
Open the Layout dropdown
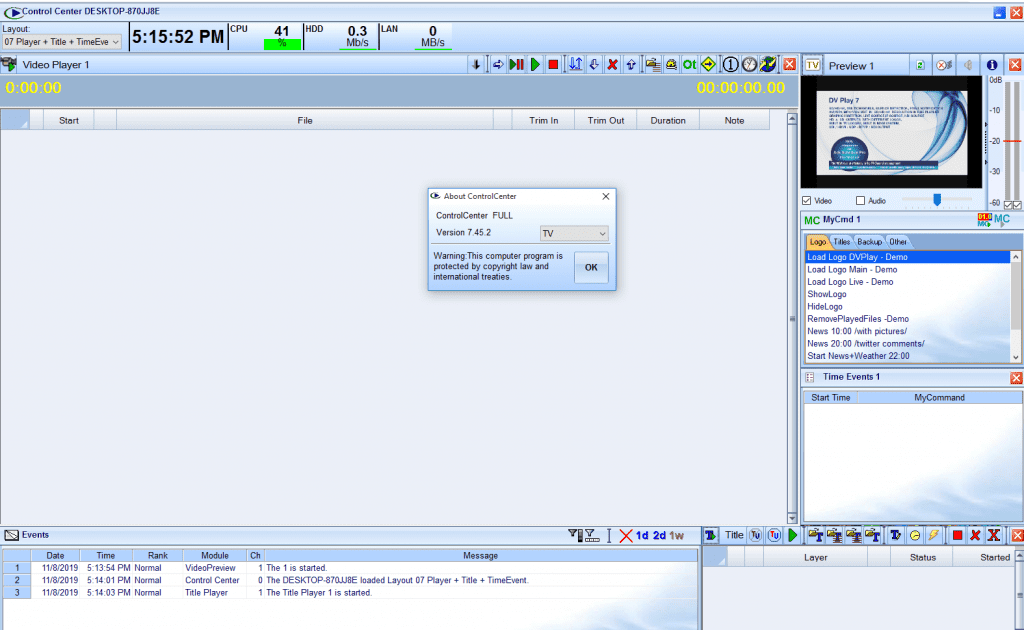[62, 42]
